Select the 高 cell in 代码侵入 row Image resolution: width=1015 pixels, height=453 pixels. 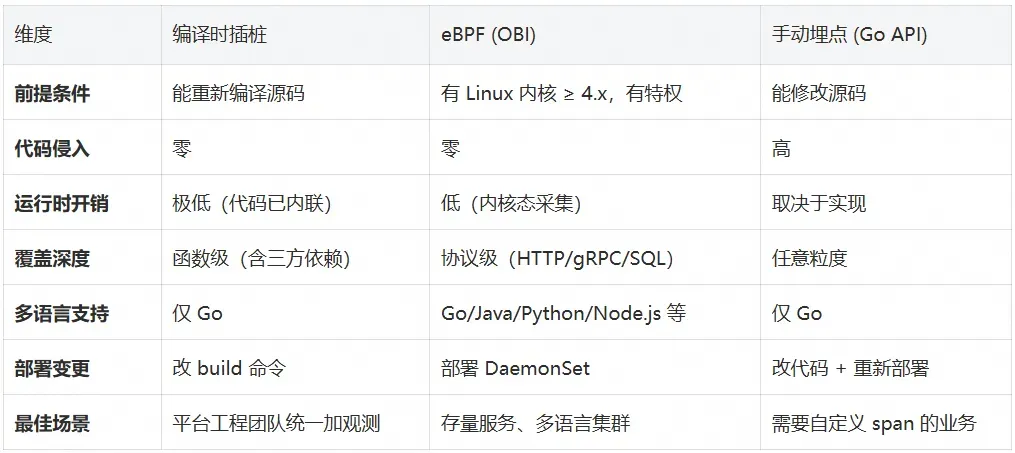[781, 149]
